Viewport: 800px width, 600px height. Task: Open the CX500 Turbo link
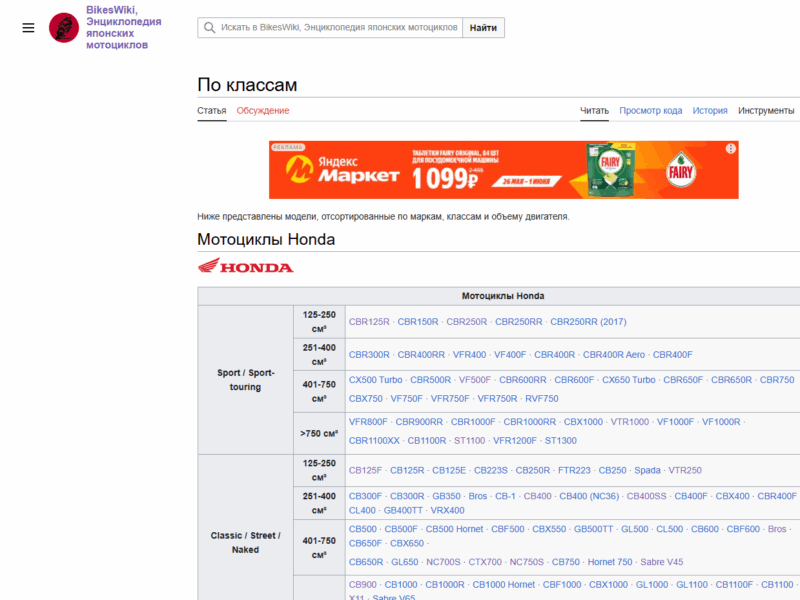click(x=376, y=380)
